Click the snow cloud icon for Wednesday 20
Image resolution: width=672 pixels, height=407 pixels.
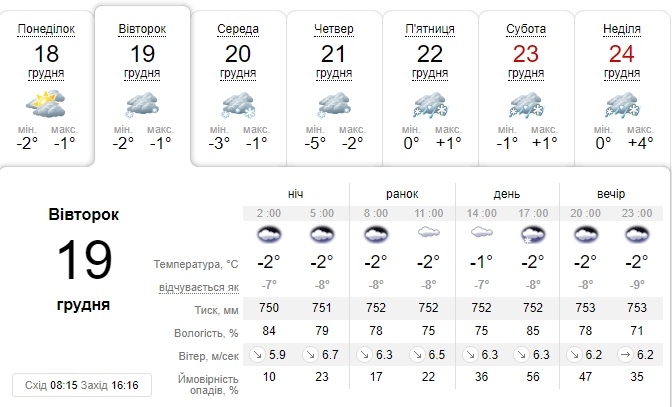click(x=238, y=105)
